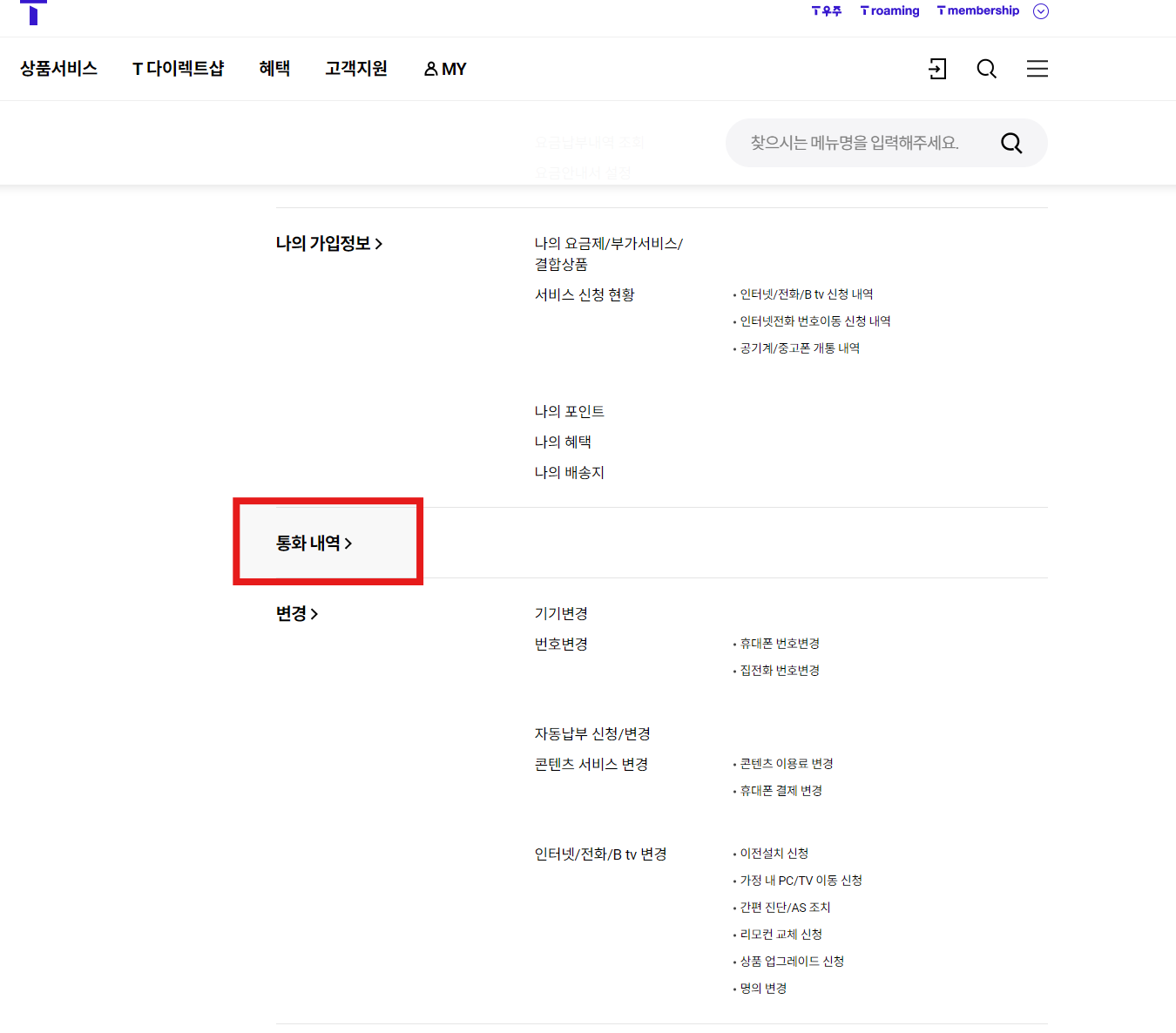Open 상품 업그레이드 신청

pyautogui.click(x=792, y=962)
